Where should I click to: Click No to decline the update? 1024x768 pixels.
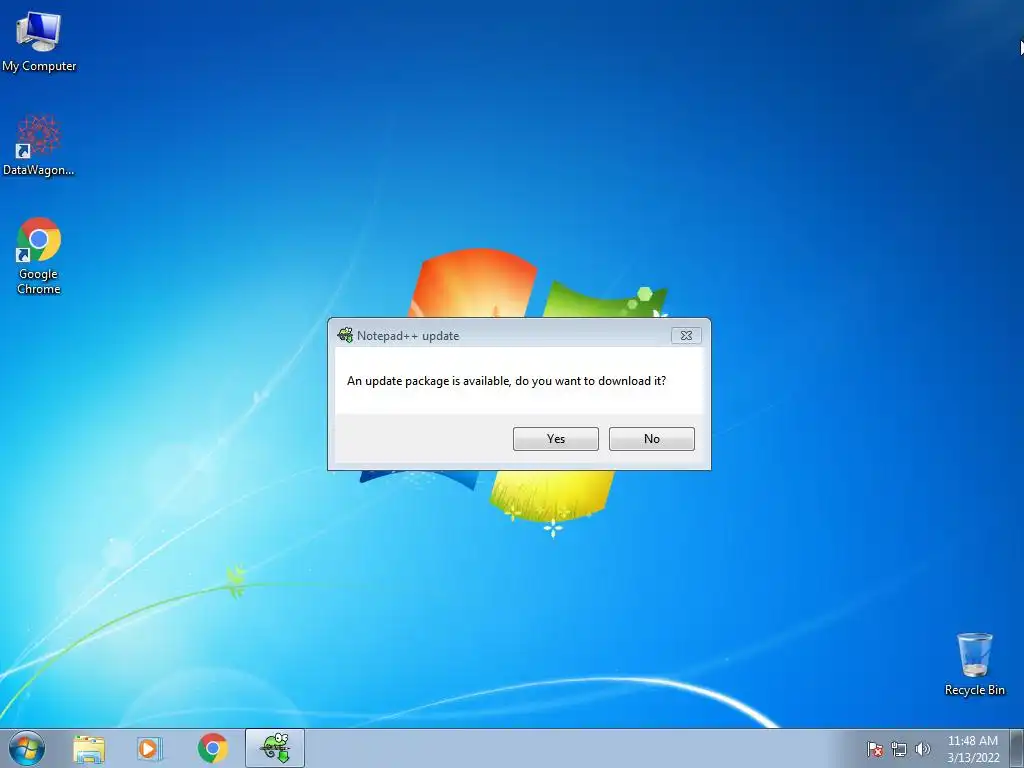[652, 439]
